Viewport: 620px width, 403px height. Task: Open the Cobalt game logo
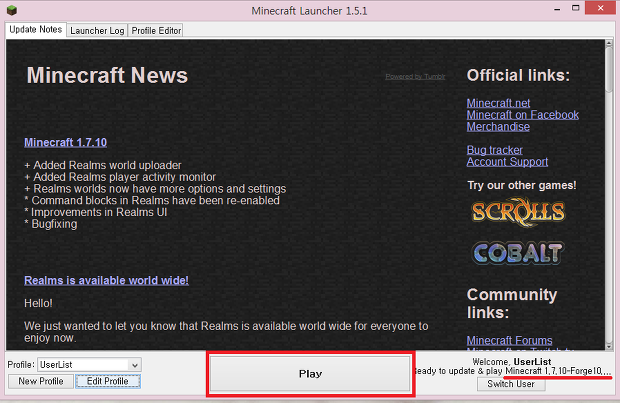click(x=518, y=253)
